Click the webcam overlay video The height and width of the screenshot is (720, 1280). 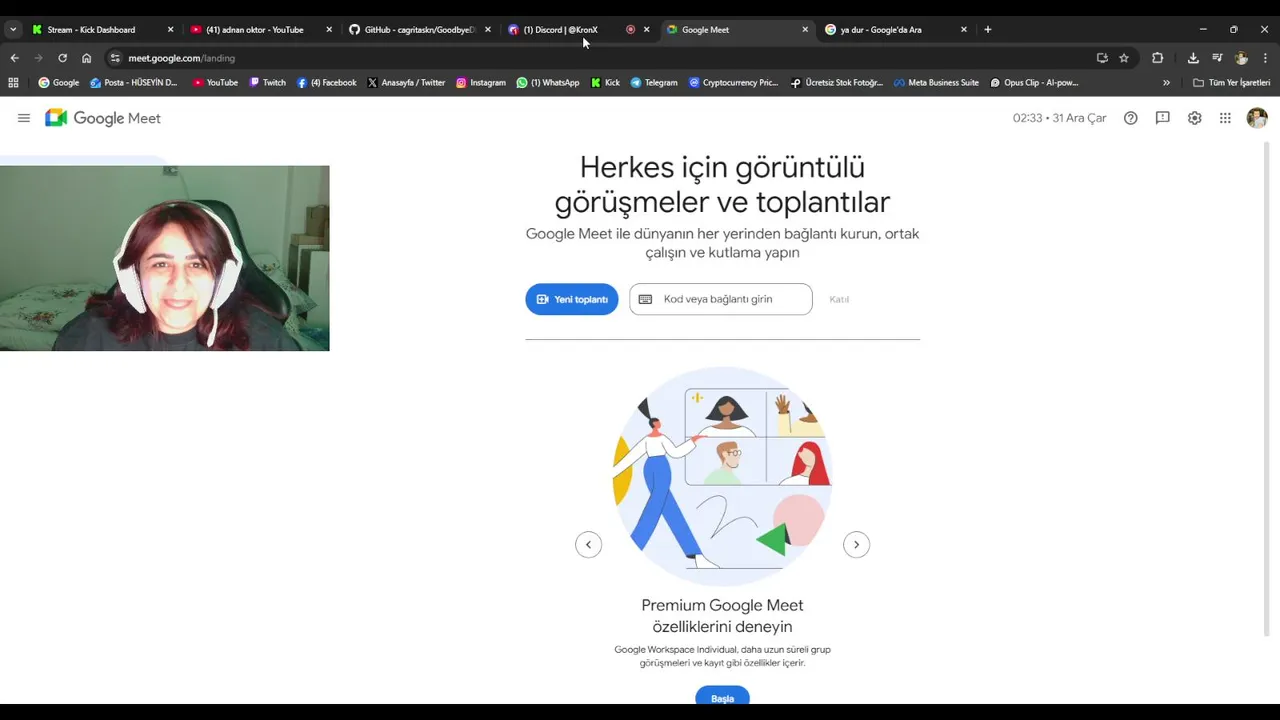[165, 258]
